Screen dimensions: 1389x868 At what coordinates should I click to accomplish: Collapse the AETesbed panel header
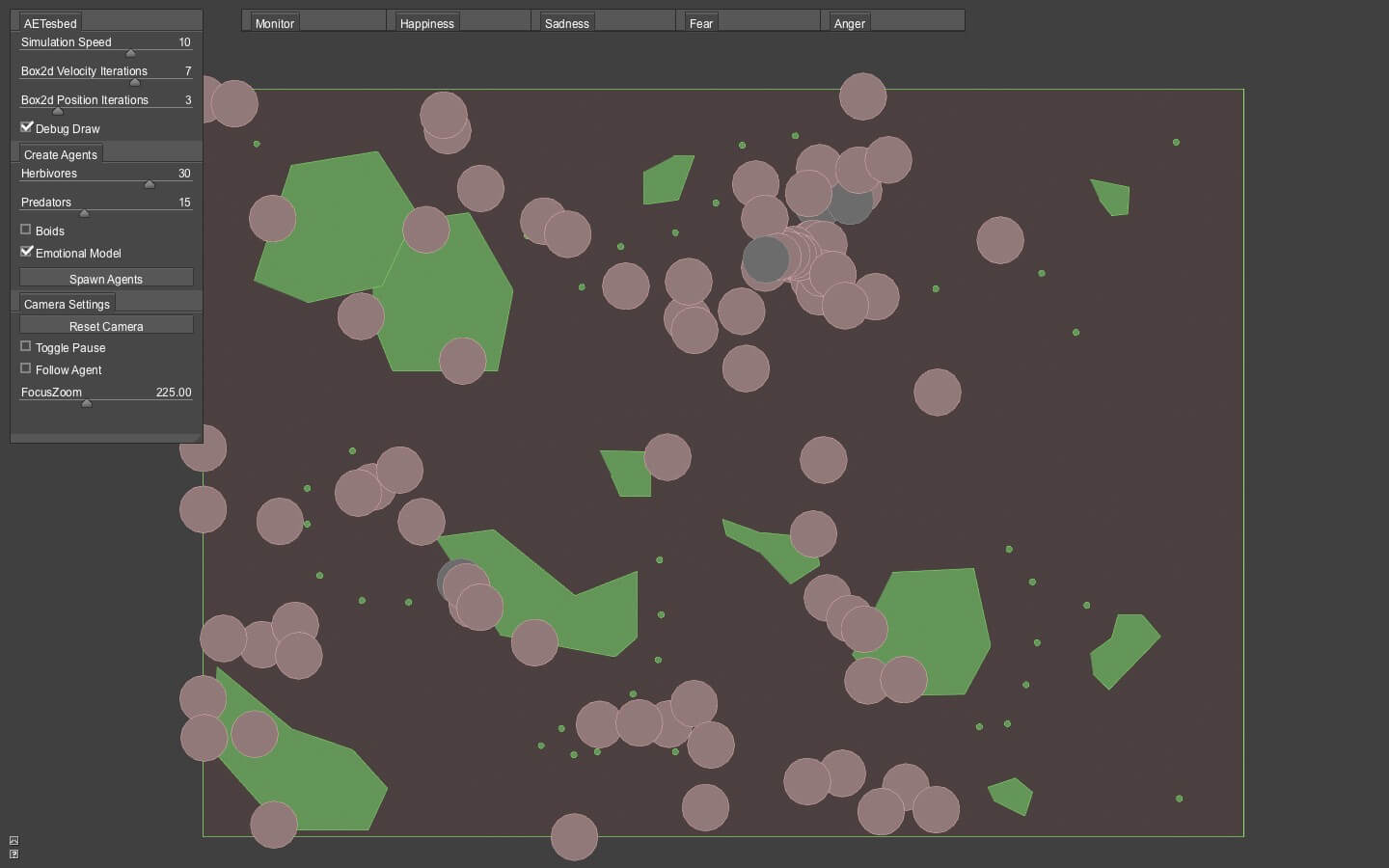coord(50,23)
